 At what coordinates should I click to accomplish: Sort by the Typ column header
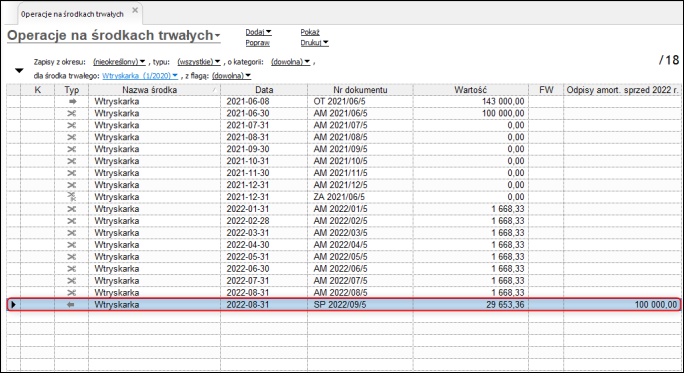pos(72,90)
